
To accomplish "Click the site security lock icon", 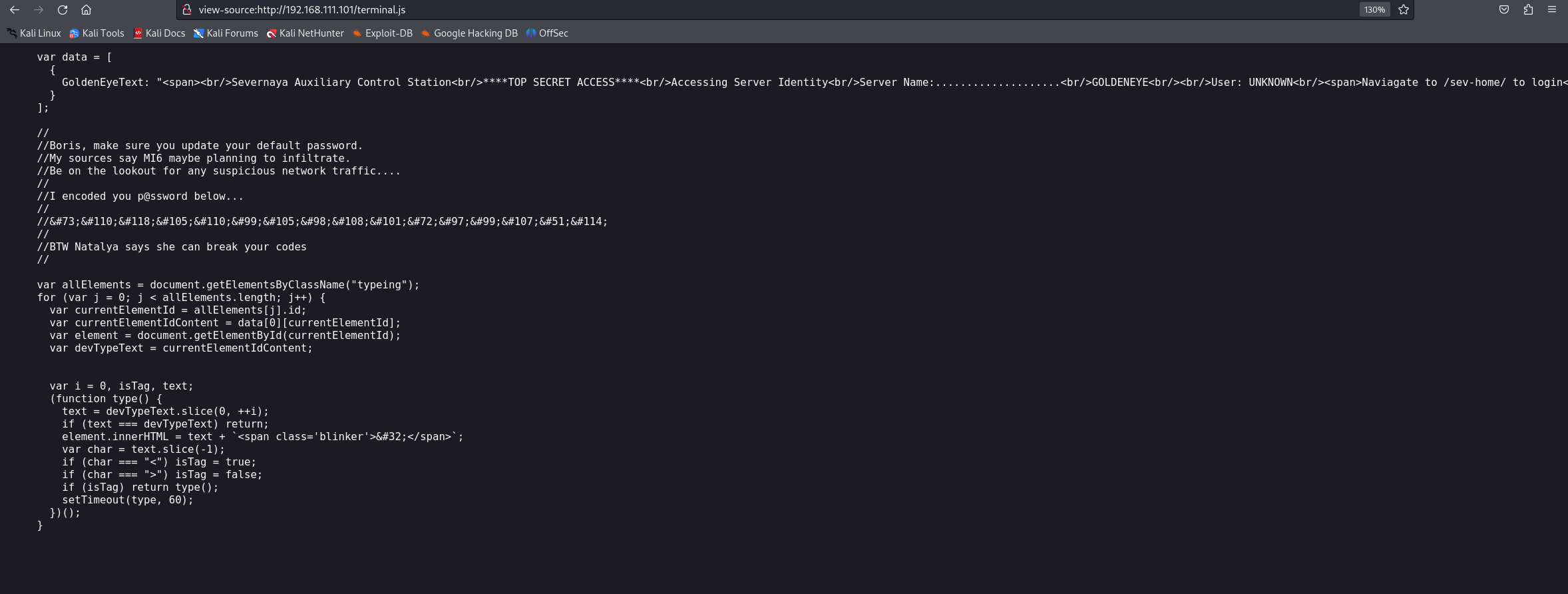I will [x=187, y=10].
